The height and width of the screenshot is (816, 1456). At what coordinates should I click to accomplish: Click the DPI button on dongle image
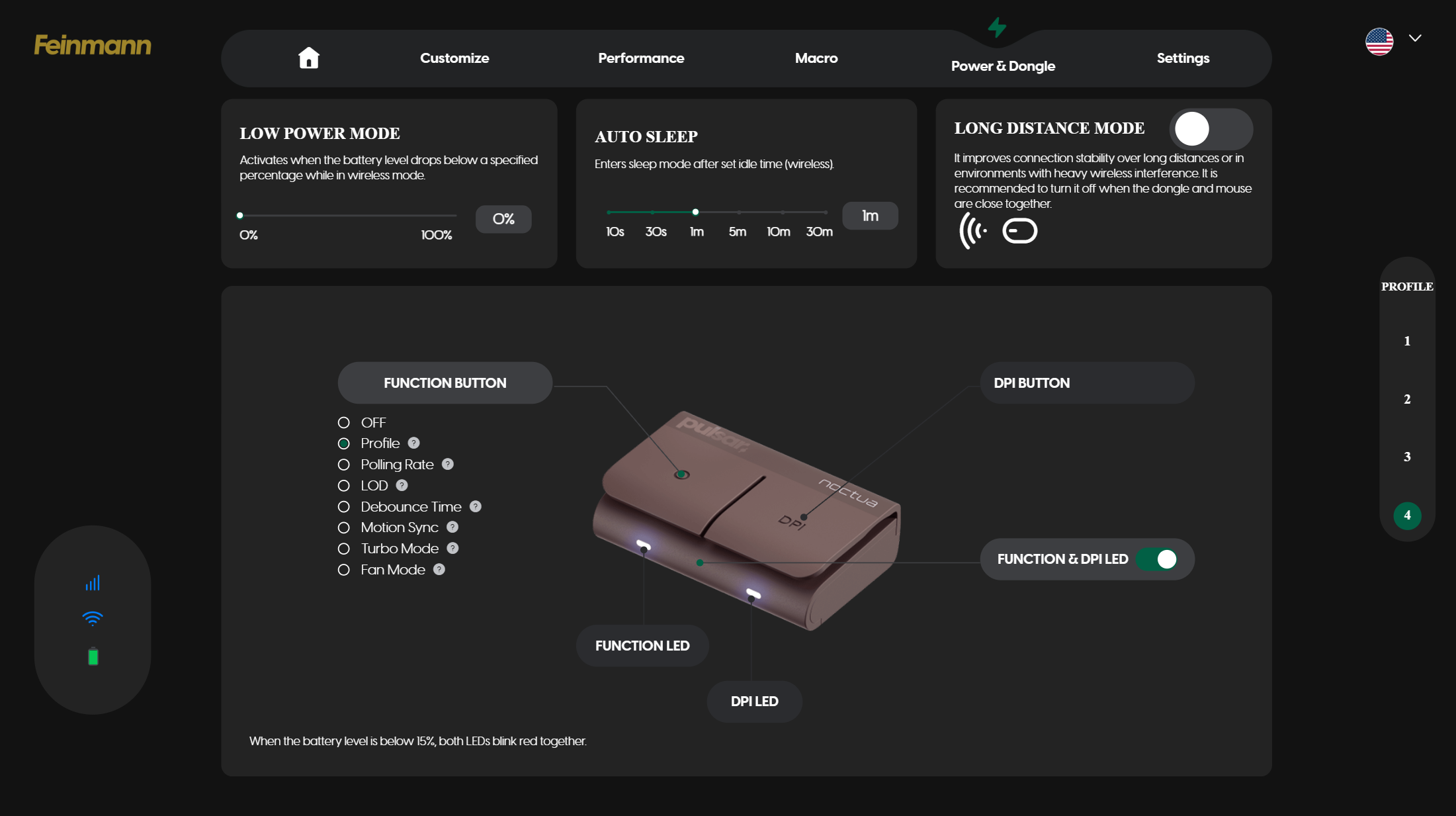pyautogui.click(x=793, y=521)
